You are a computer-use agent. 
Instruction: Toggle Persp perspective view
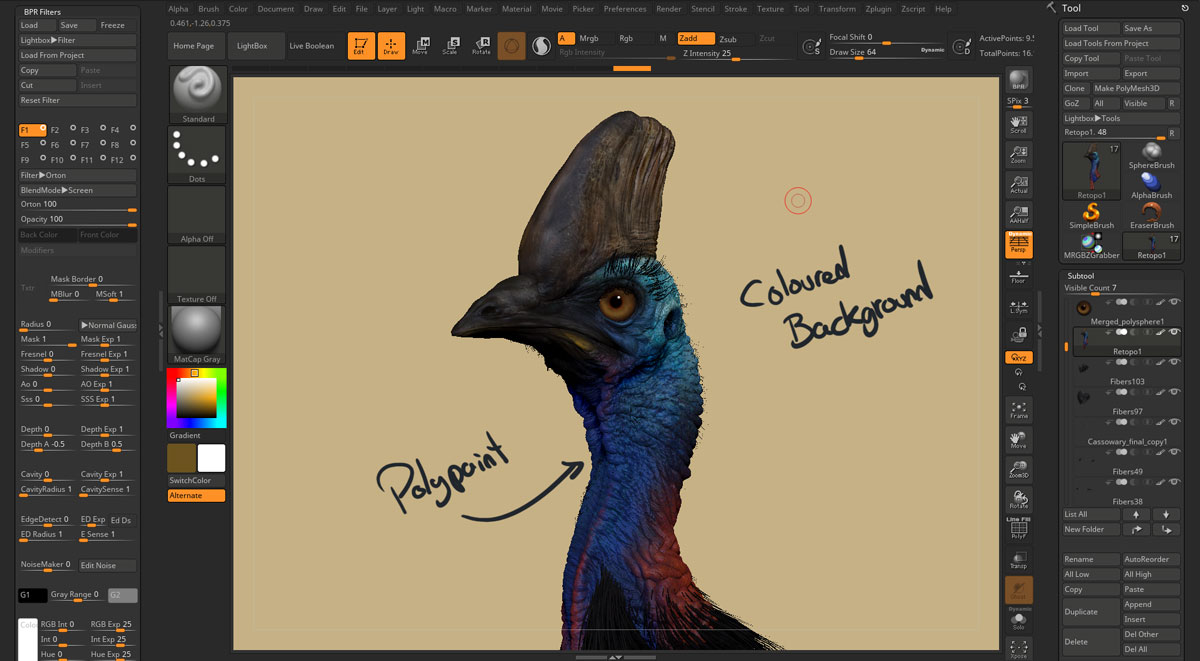tap(1018, 244)
